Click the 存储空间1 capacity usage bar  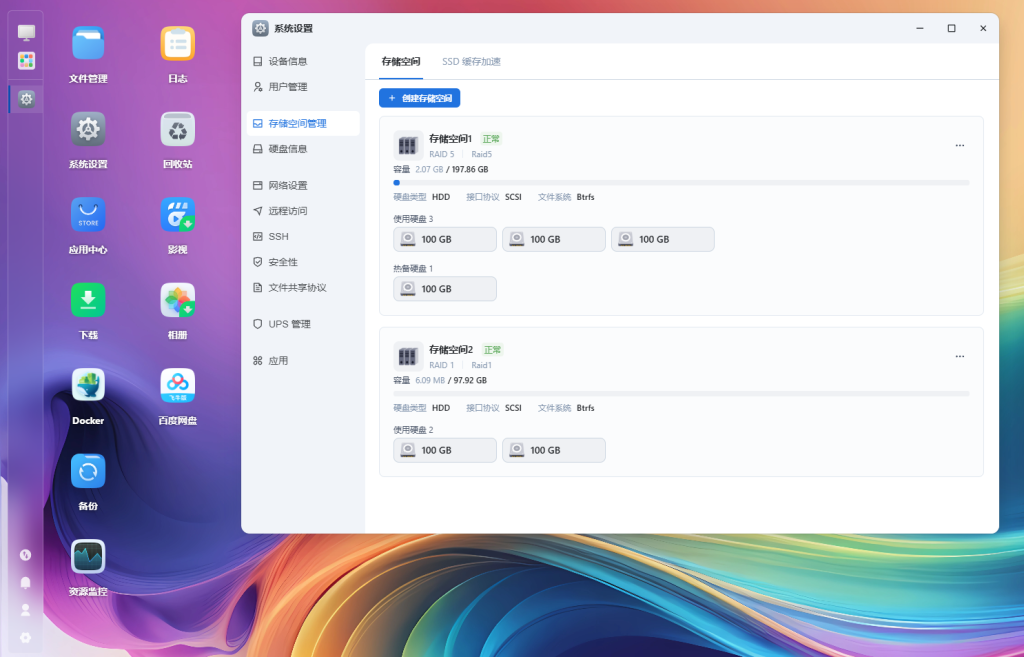tap(681, 183)
